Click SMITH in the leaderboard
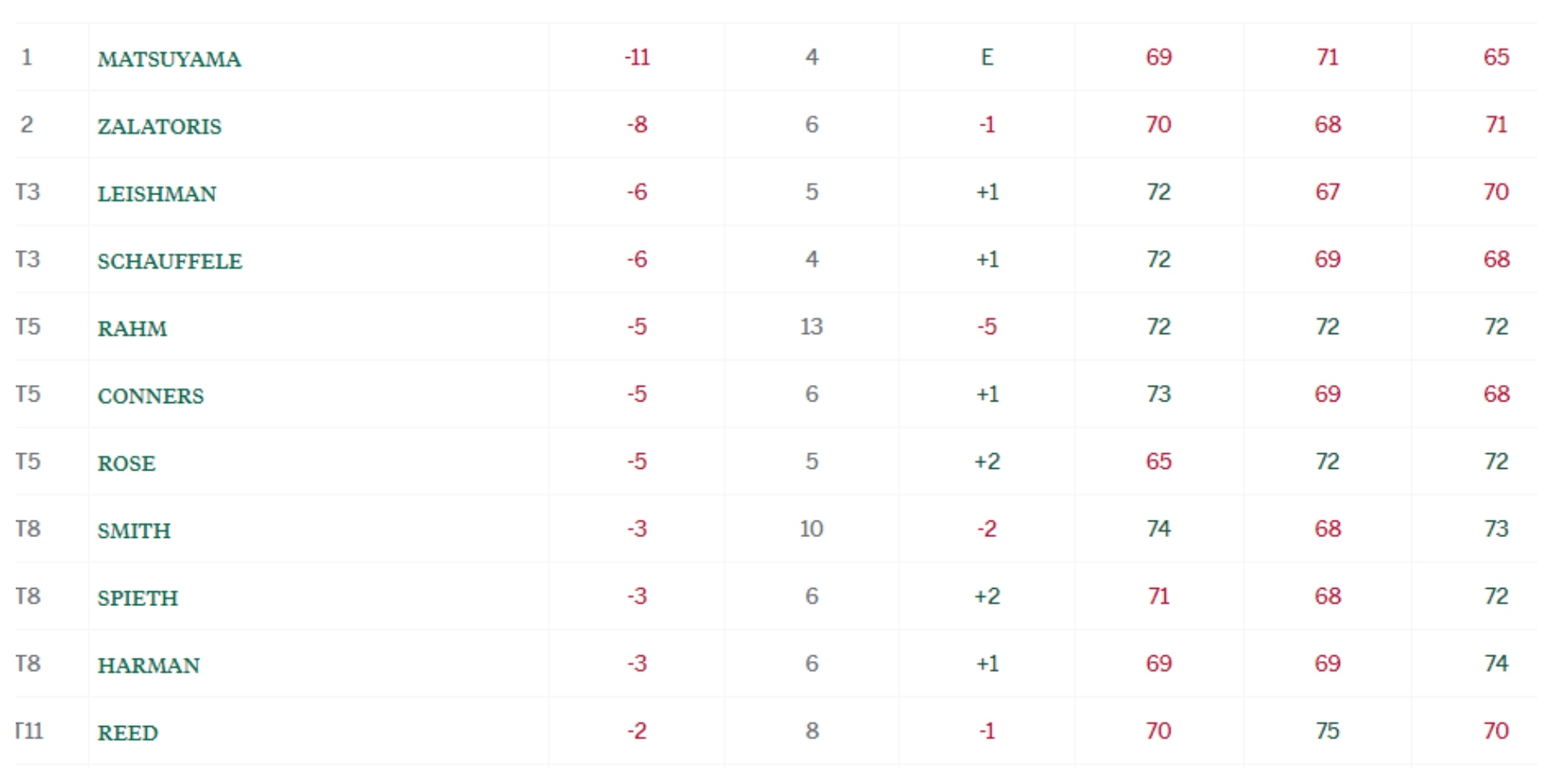This screenshot has width=1553, height=784. coord(133,531)
